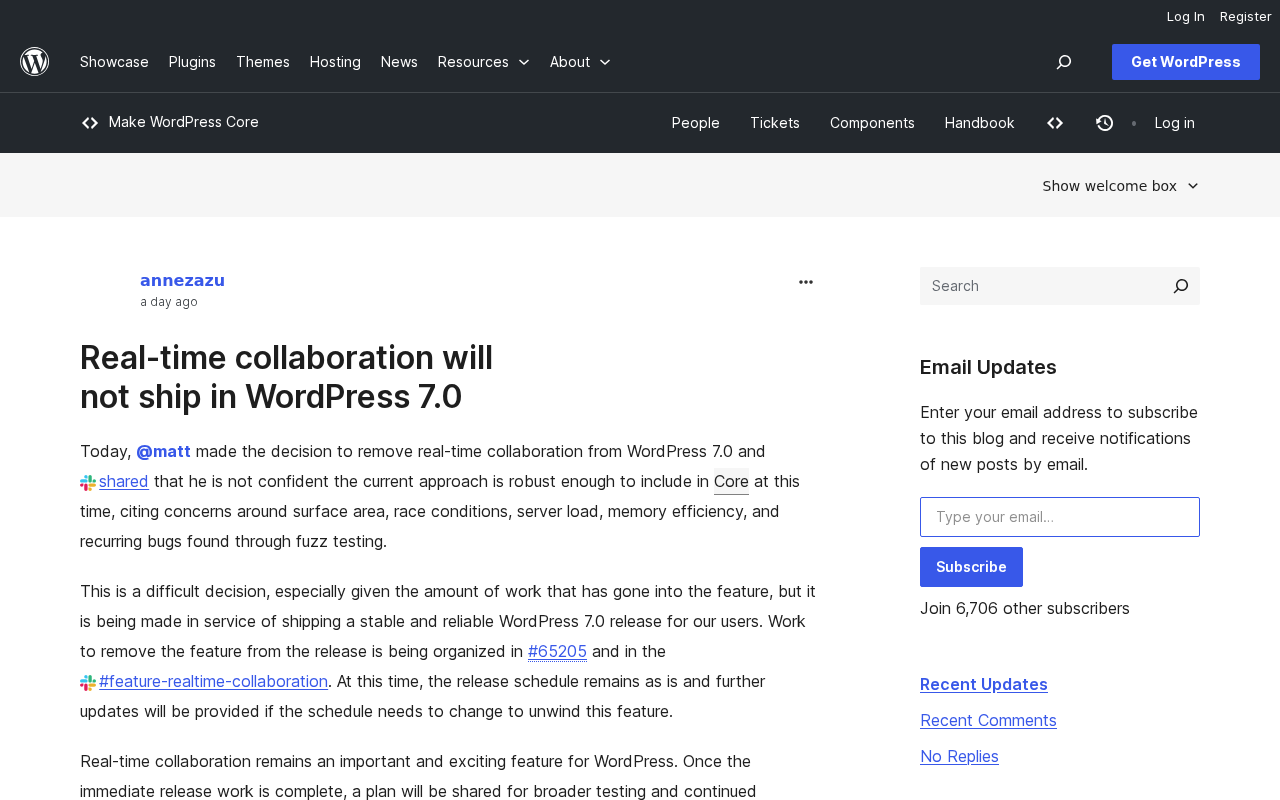Click the Subscribe button
The height and width of the screenshot is (800, 1280).
click(971, 567)
